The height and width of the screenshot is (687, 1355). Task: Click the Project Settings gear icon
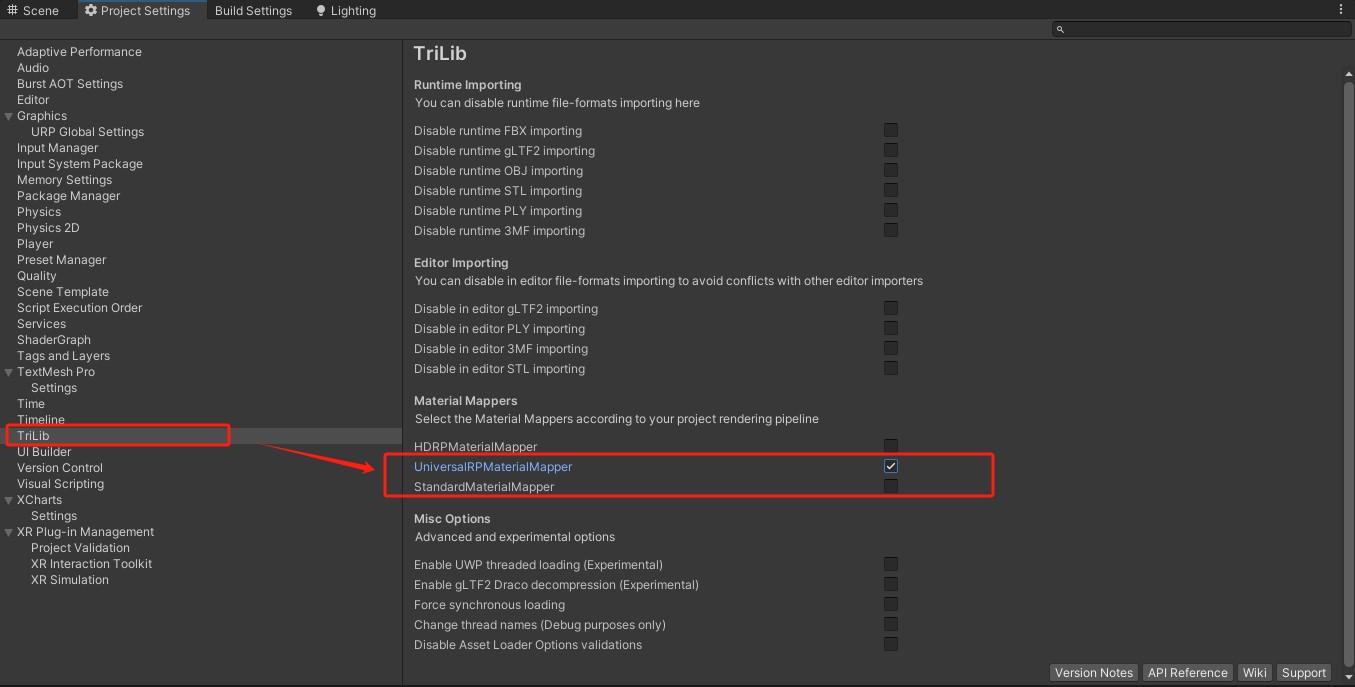click(x=91, y=11)
